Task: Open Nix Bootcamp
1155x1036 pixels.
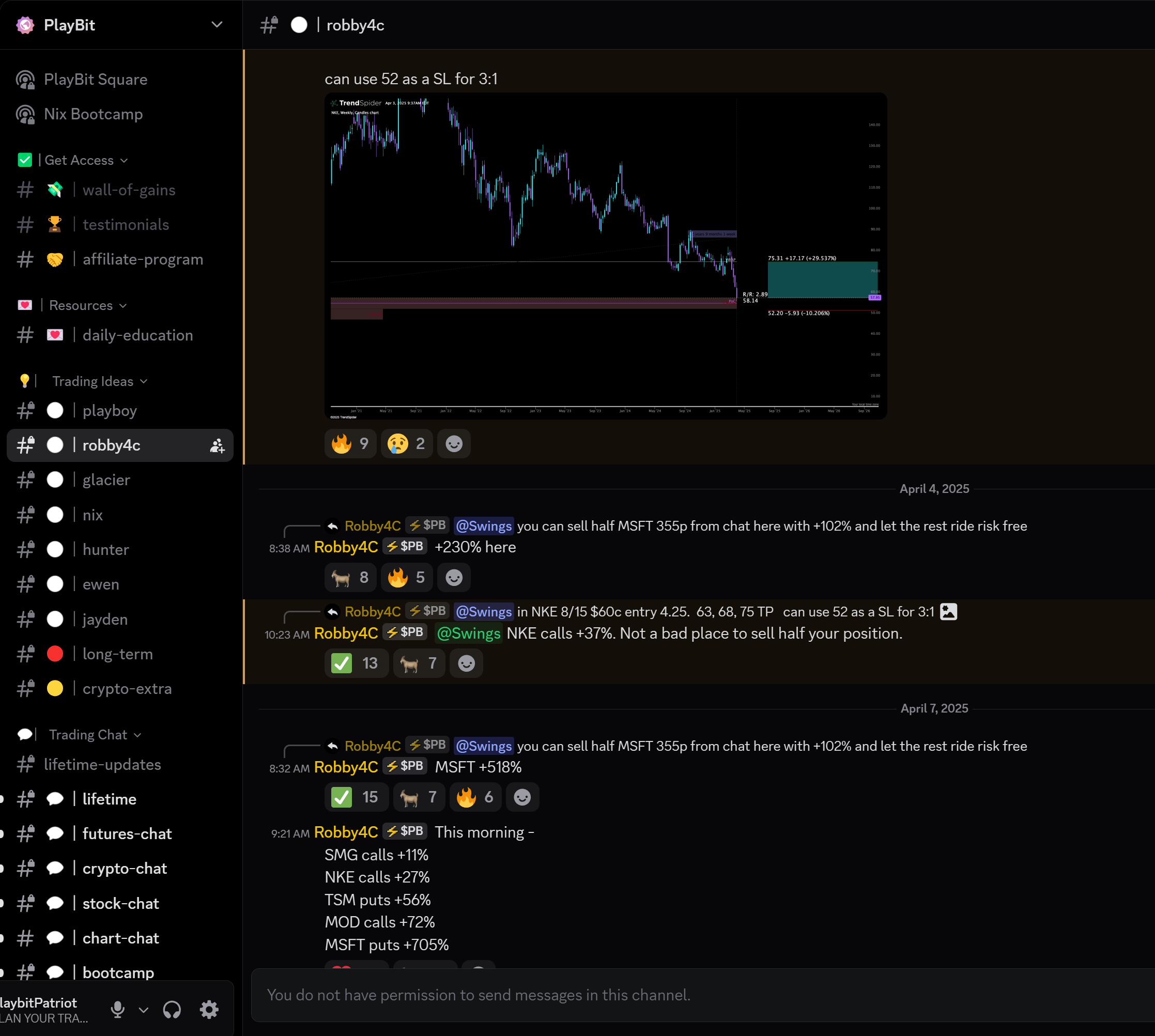Action: [x=93, y=114]
